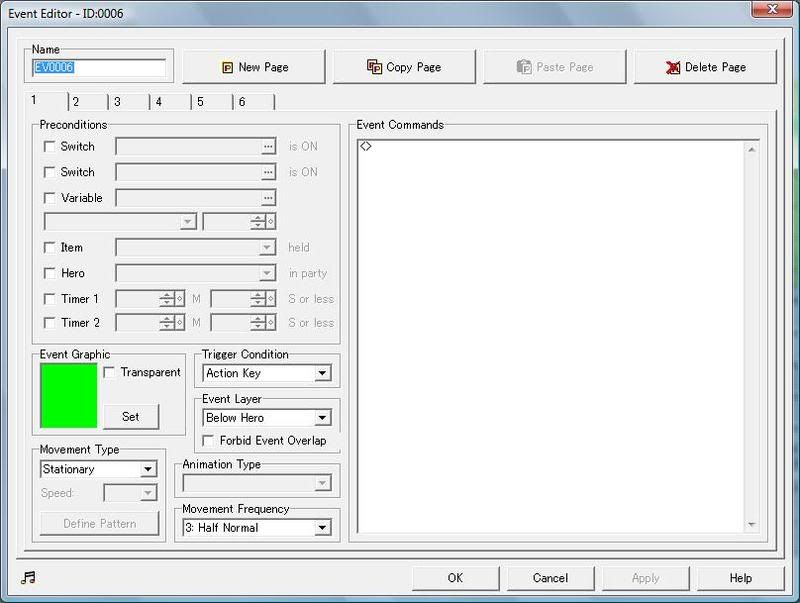Expand the Hero in party dropdown

(196, 273)
